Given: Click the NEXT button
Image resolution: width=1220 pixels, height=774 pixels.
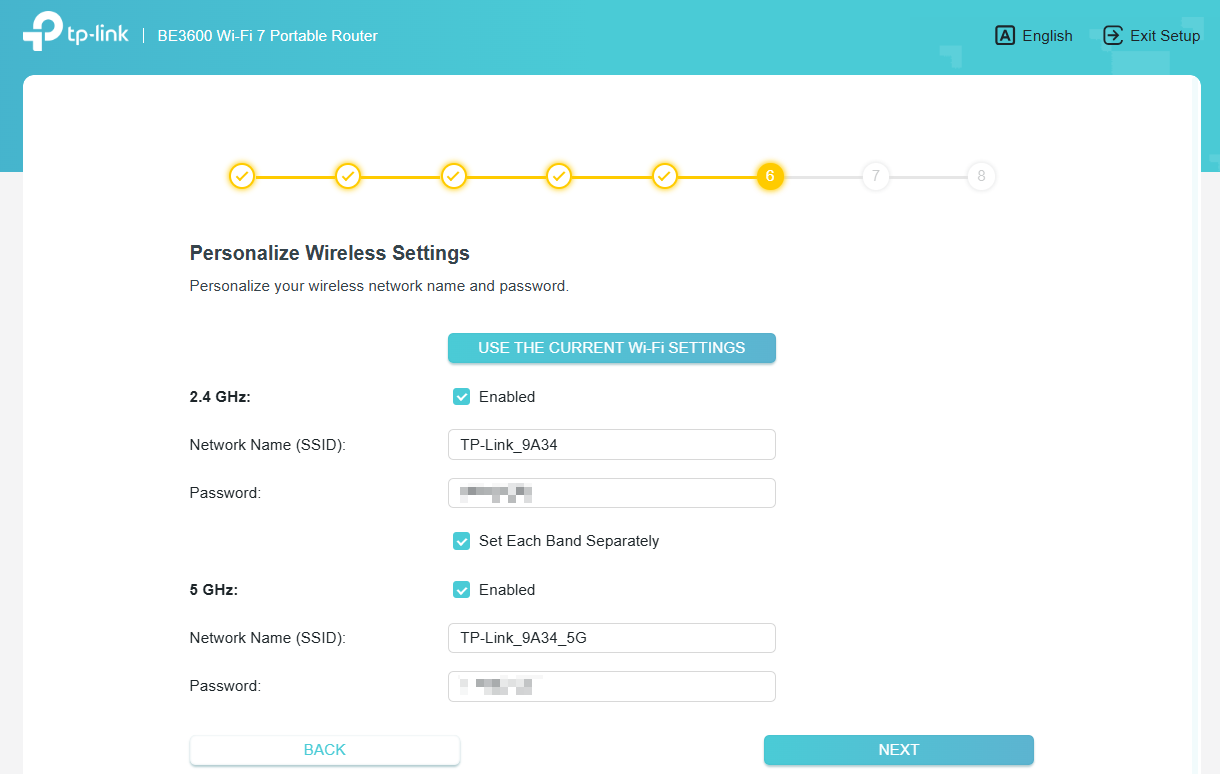Looking at the screenshot, I should [898, 749].
